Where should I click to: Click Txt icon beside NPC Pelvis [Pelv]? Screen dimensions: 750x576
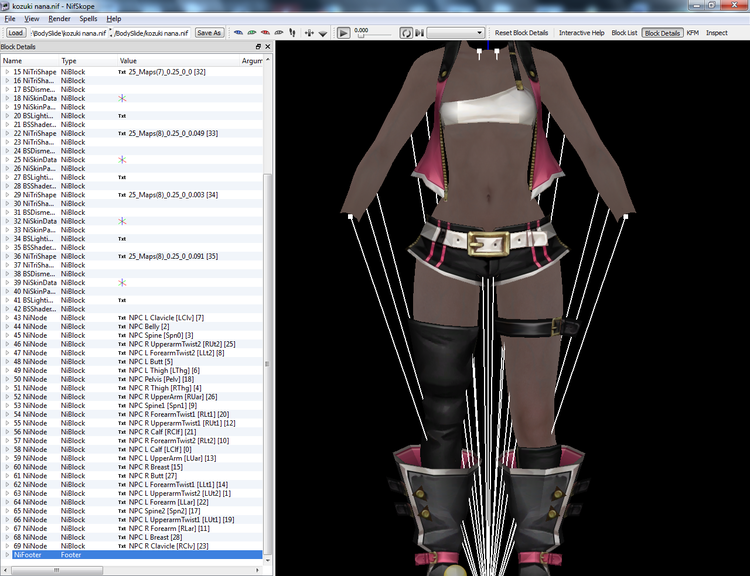point(122,379)
